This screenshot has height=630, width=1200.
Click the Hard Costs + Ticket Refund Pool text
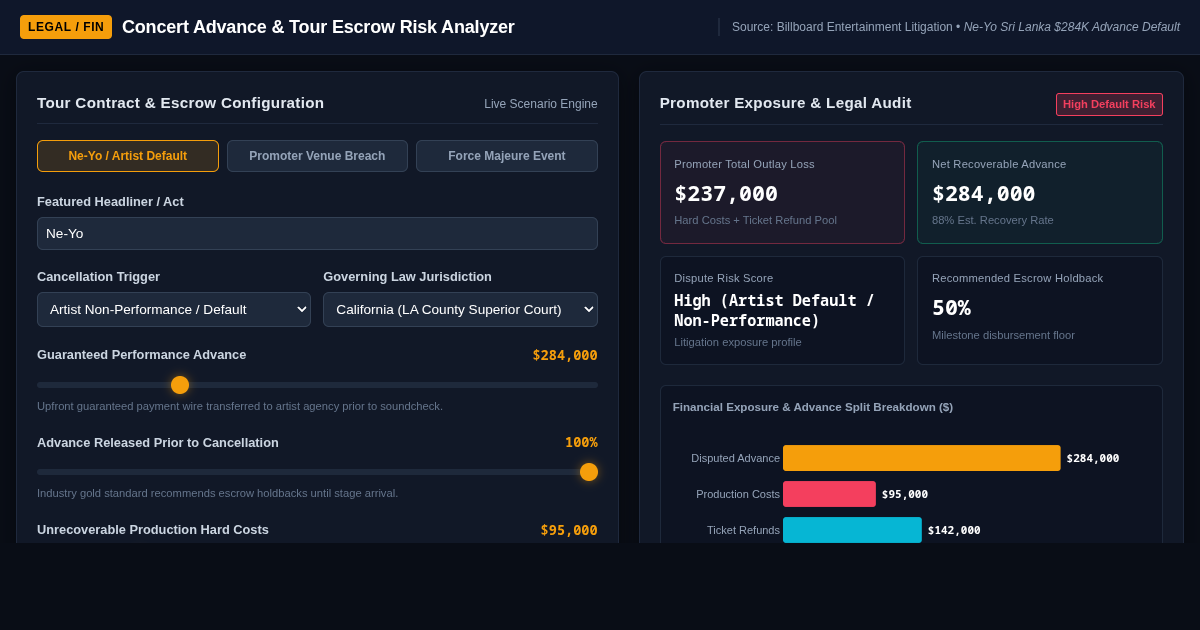point(755,220)
